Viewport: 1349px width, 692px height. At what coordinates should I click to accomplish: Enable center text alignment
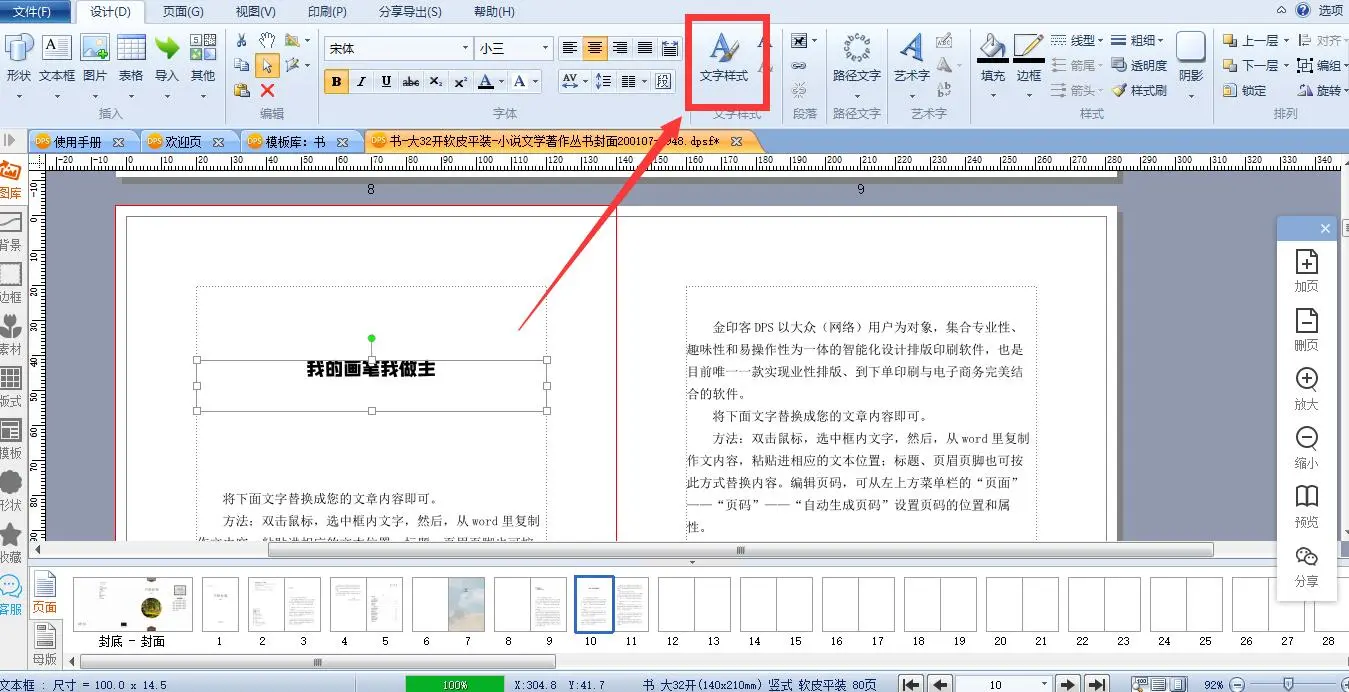point(595,48)
